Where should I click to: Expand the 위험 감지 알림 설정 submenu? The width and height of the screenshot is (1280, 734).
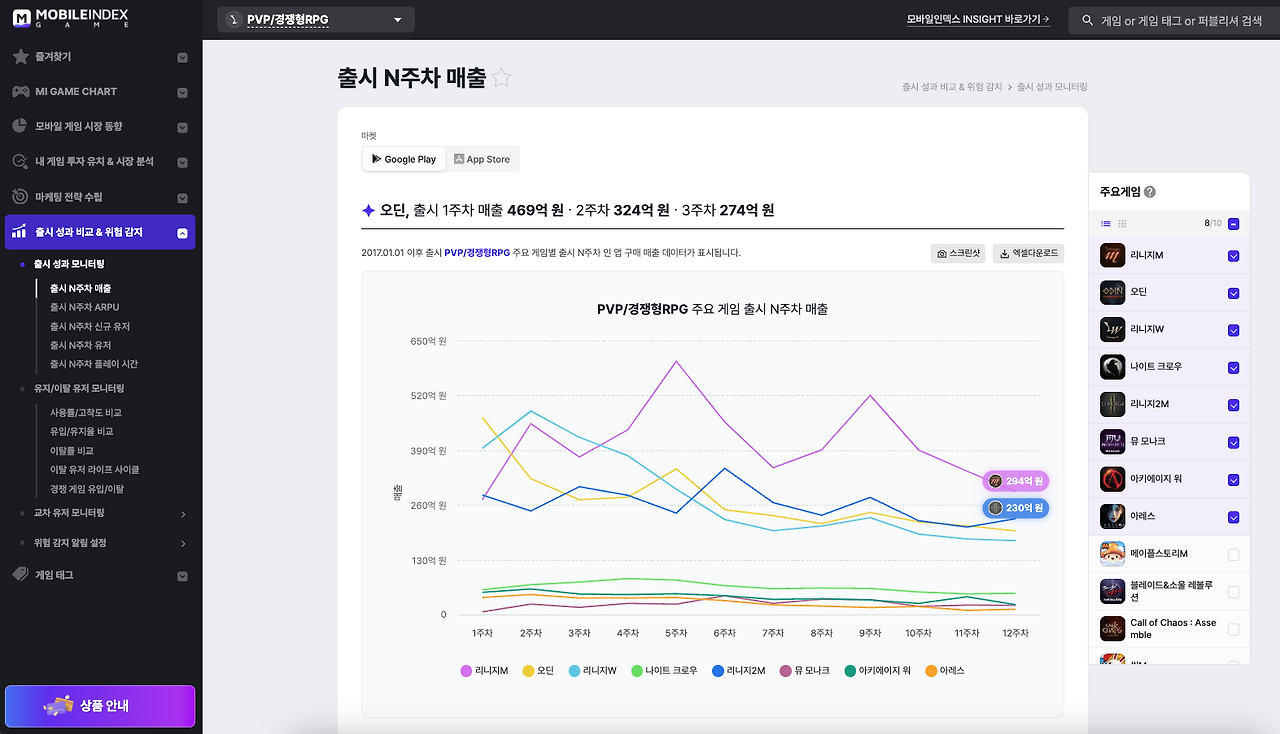pos(183,544)
